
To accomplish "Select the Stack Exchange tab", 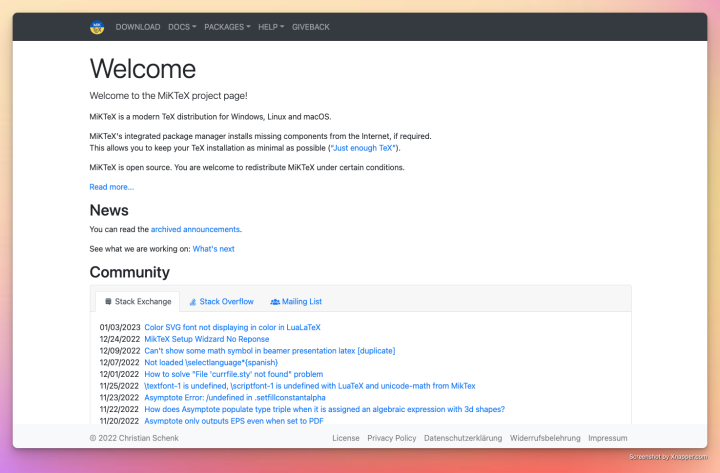I will click(138, 302).
